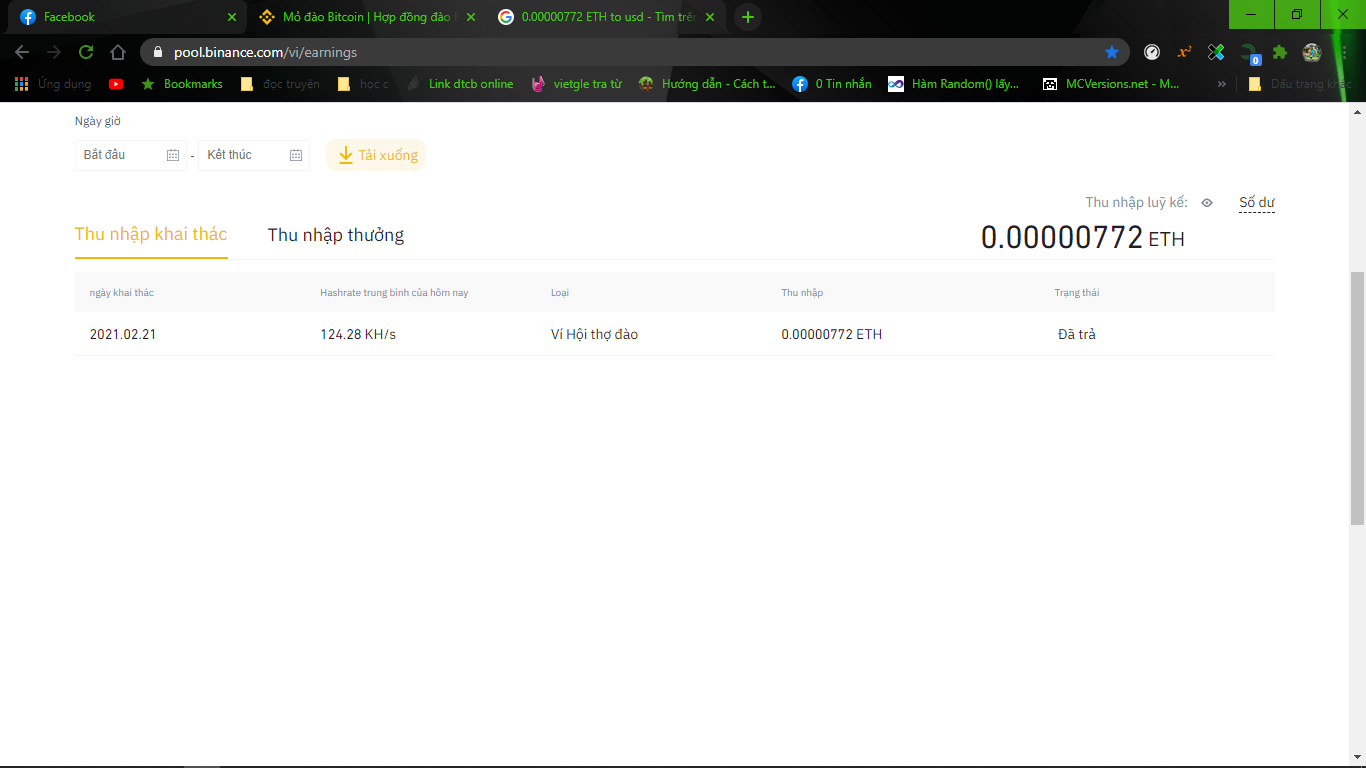Open the x² math extension

coord(1184,52)
